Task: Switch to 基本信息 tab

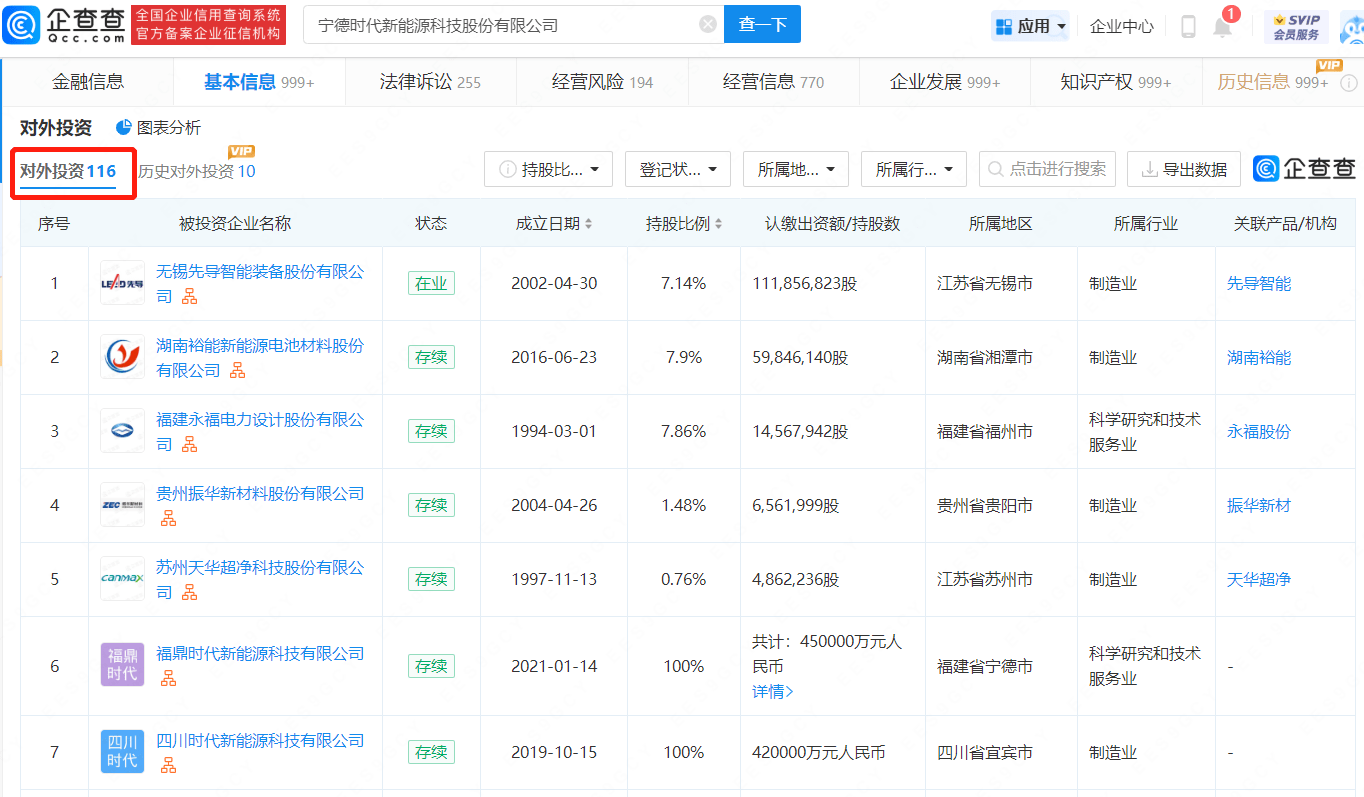Action: (x=259, y=82)
